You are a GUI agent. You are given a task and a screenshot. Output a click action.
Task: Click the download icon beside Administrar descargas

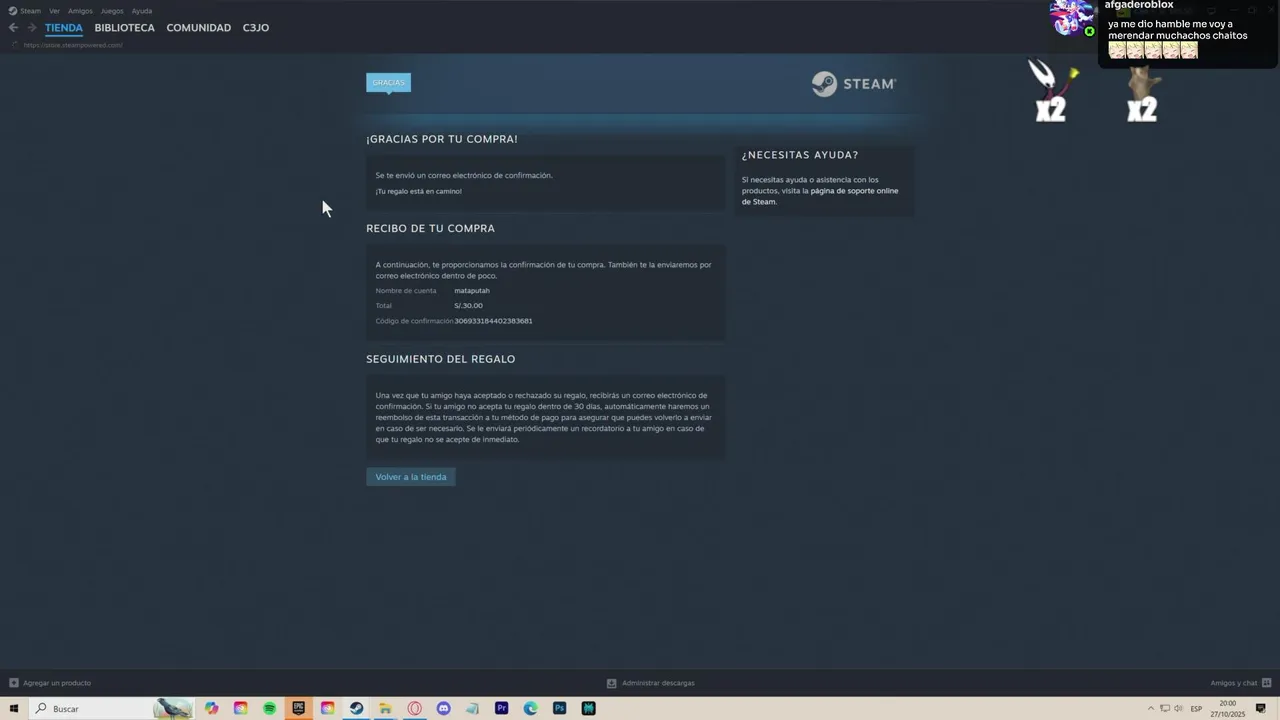(x=612, y=683)
